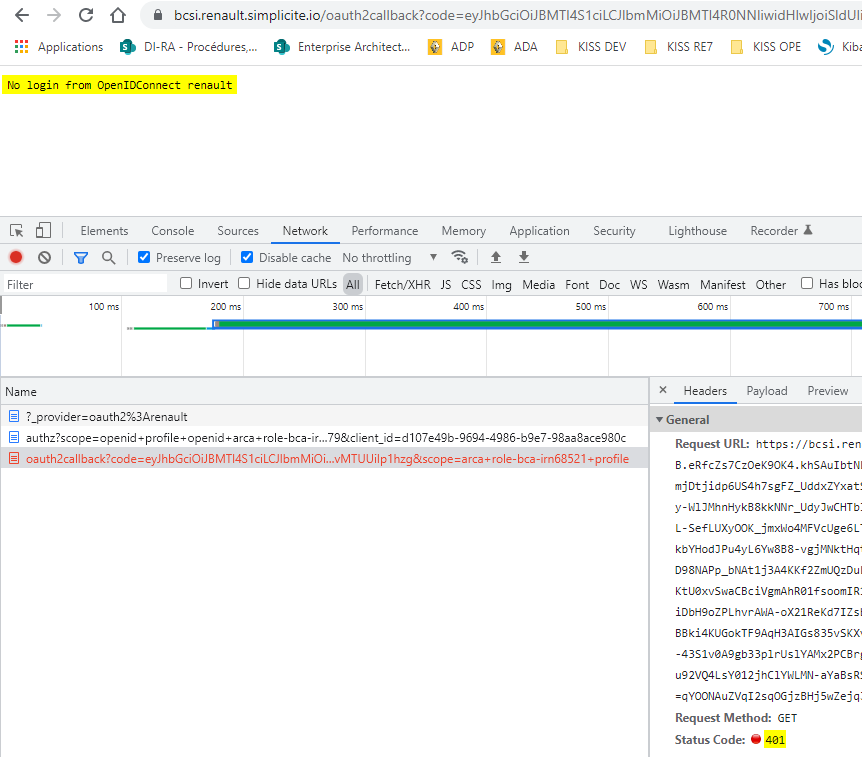Select the authz?scope=openid request row
Screen dimensions: 862x757
click(x=324, y=438)
